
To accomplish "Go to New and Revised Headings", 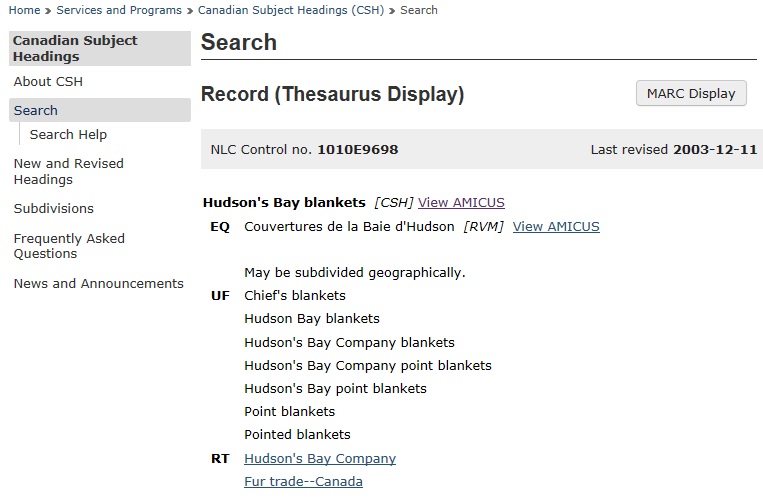I will tap(68, 171).
